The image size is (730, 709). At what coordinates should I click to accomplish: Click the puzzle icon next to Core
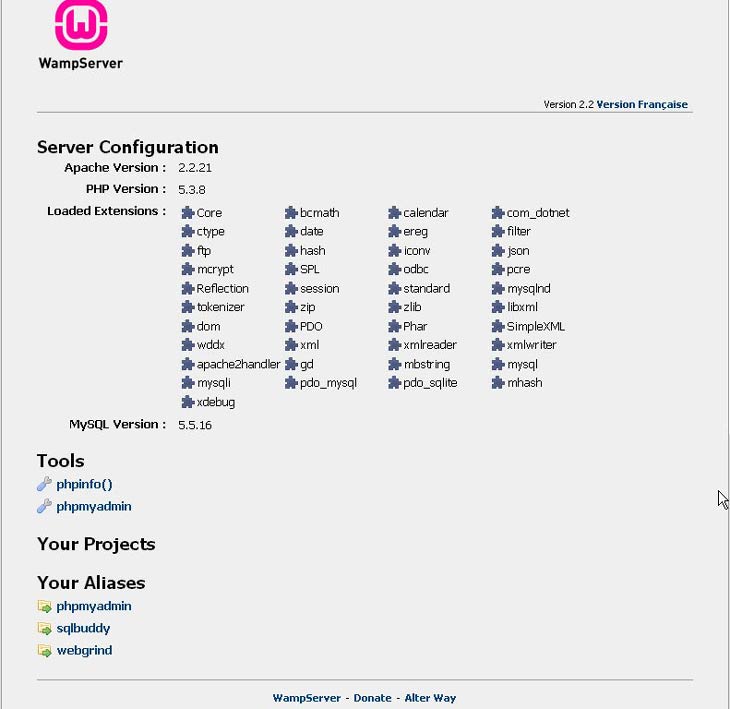coord(188,213)
